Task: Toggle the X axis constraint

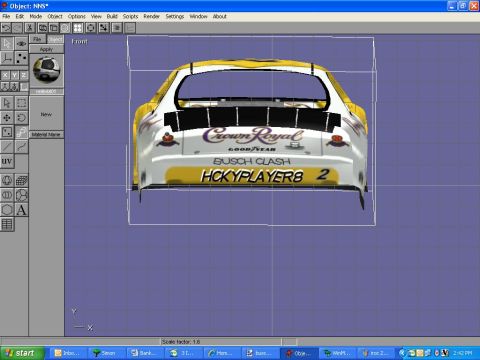Action: coord(5,75)
